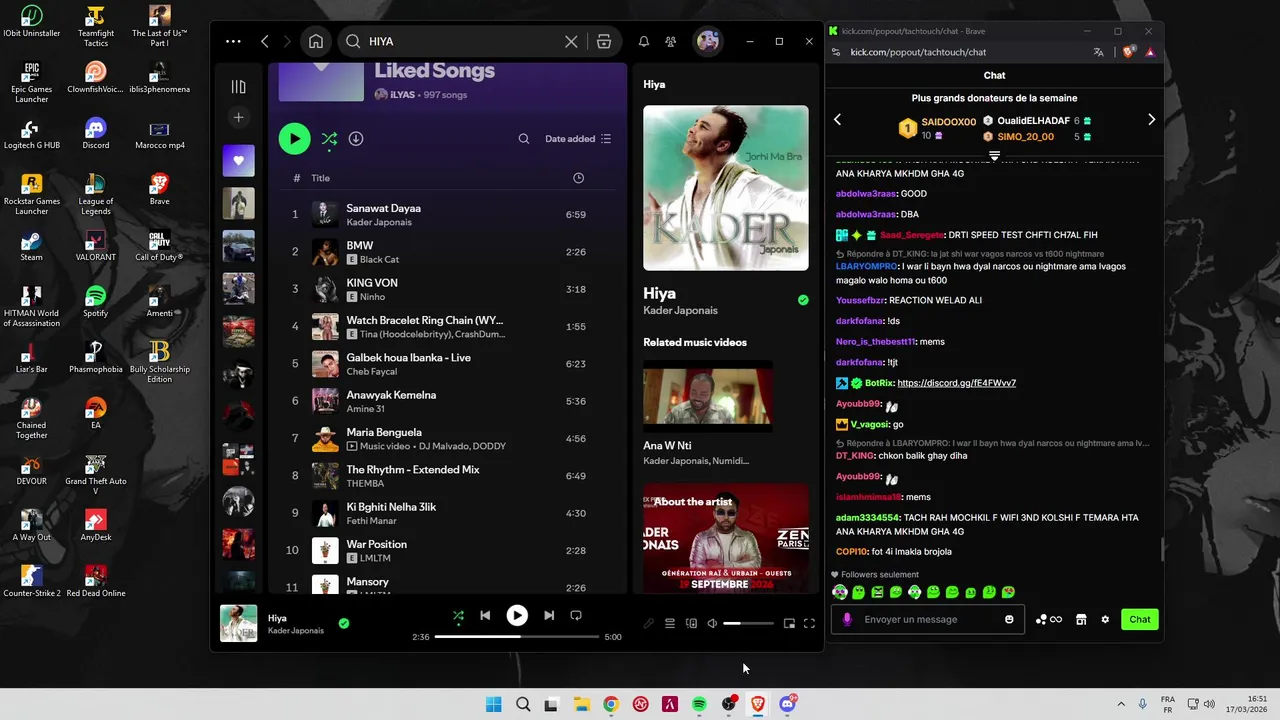The height and width of the screenshot is (720, 1280).
Task: Open Liked Songs heart in sidebar
Action: point(238,160)
